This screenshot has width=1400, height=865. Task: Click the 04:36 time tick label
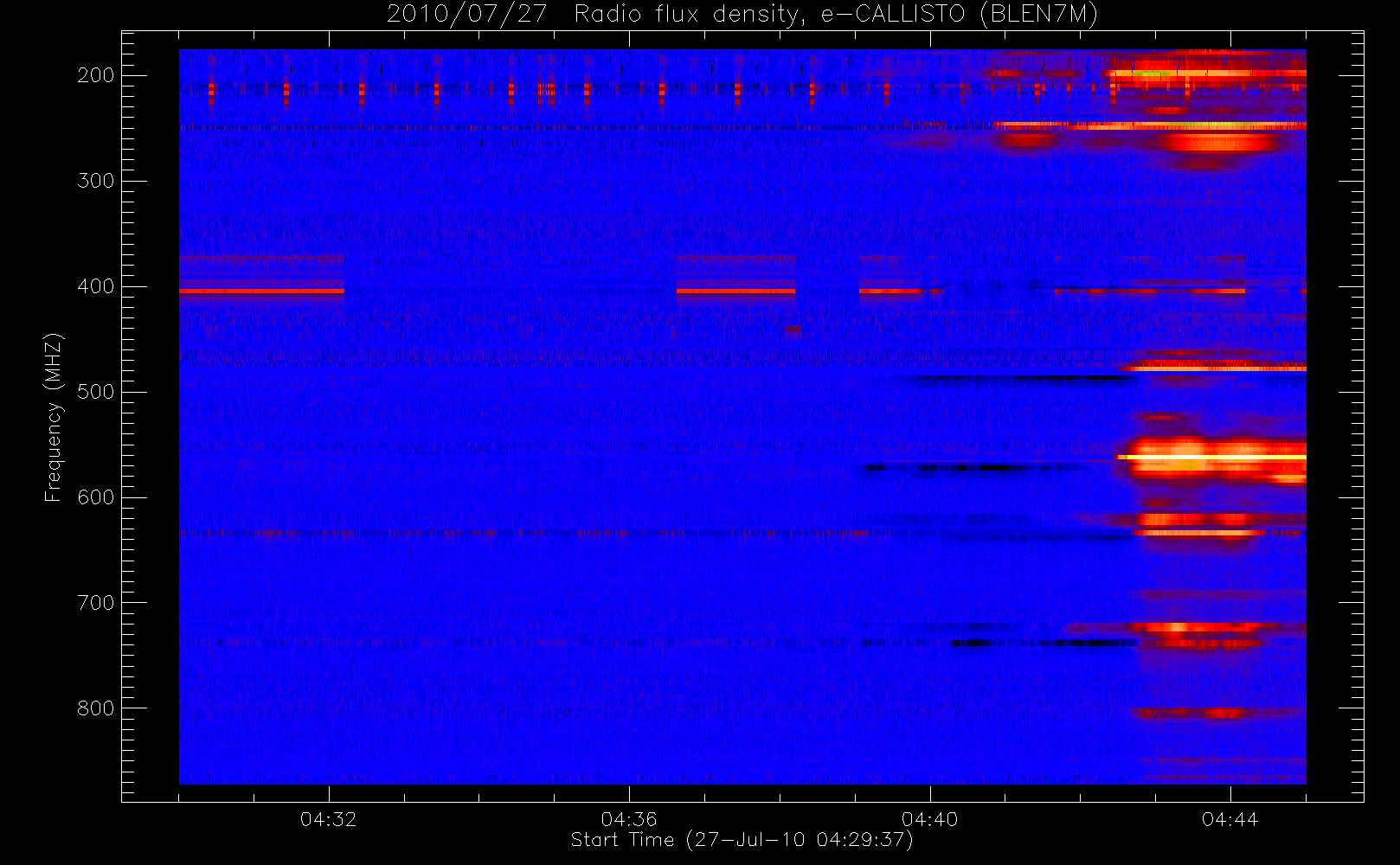629,819
